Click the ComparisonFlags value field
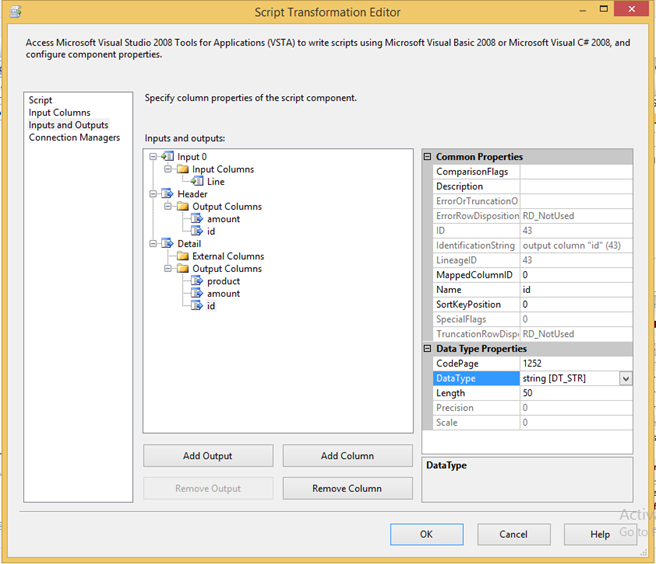 576,172
